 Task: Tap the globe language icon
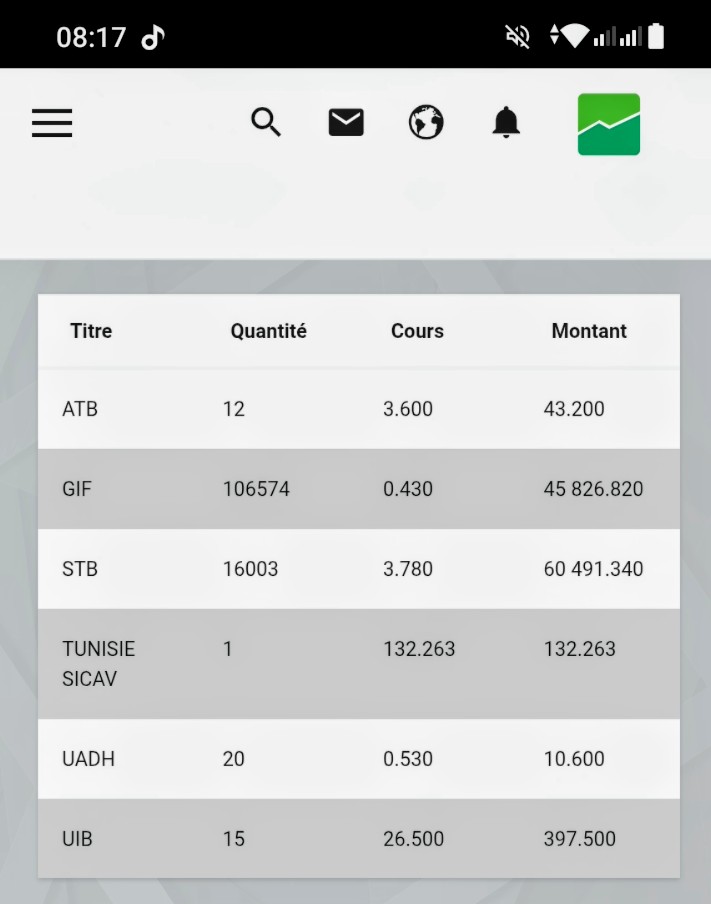[x=426, y=123]
